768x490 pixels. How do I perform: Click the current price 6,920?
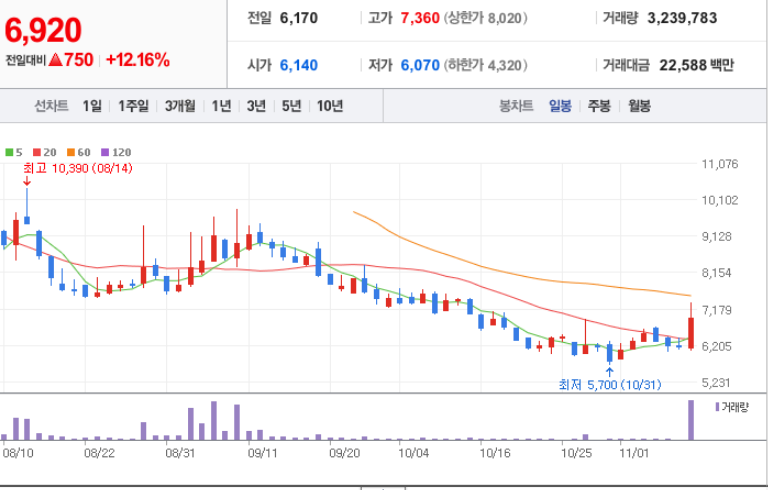coord(43,31)
